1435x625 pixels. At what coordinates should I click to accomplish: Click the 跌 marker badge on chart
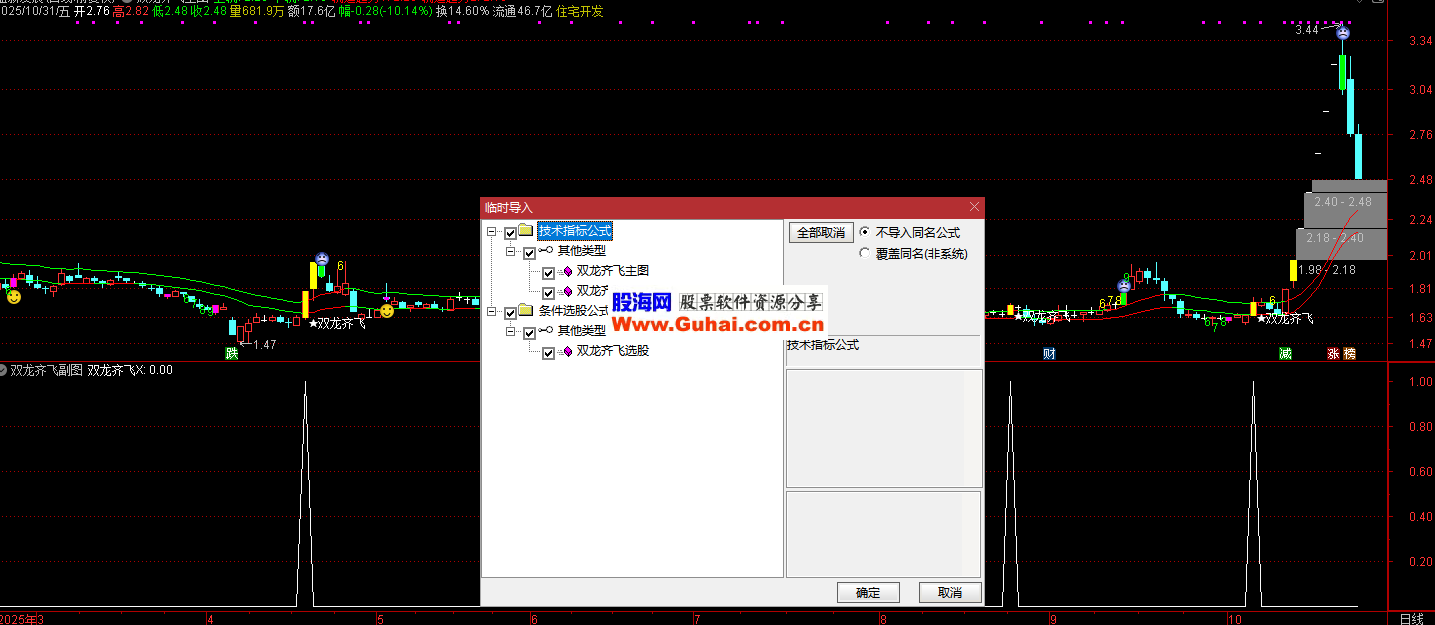[x=232, y=353]
